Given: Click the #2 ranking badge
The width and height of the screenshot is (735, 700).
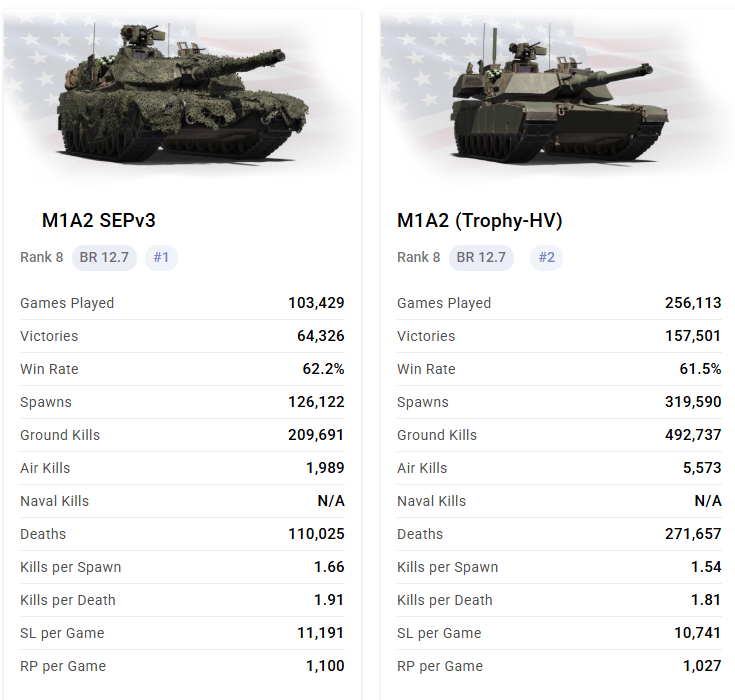Looking at the screenshot, I should pos(547,257).
